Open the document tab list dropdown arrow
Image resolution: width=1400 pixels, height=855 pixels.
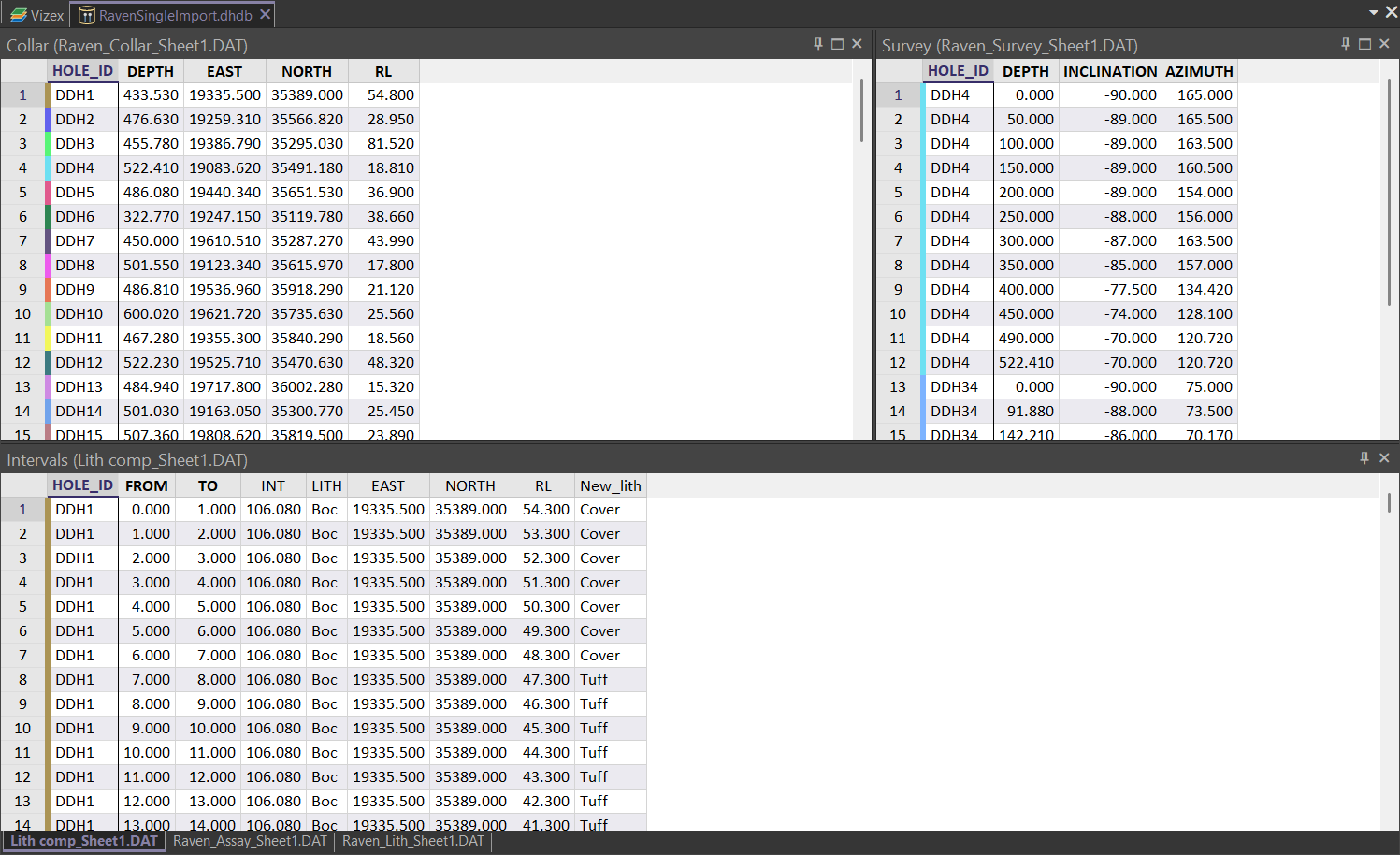coord(1373,13)
